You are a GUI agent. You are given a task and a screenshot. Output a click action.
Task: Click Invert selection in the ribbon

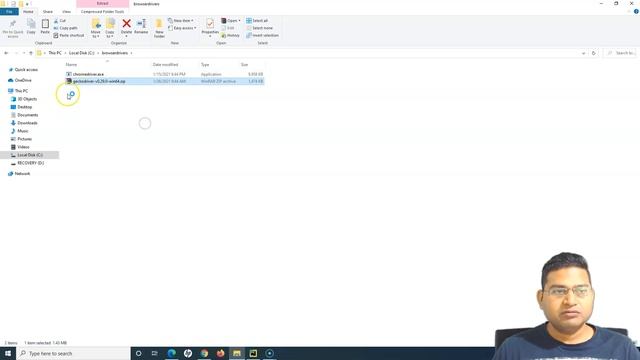coord(262,36)
